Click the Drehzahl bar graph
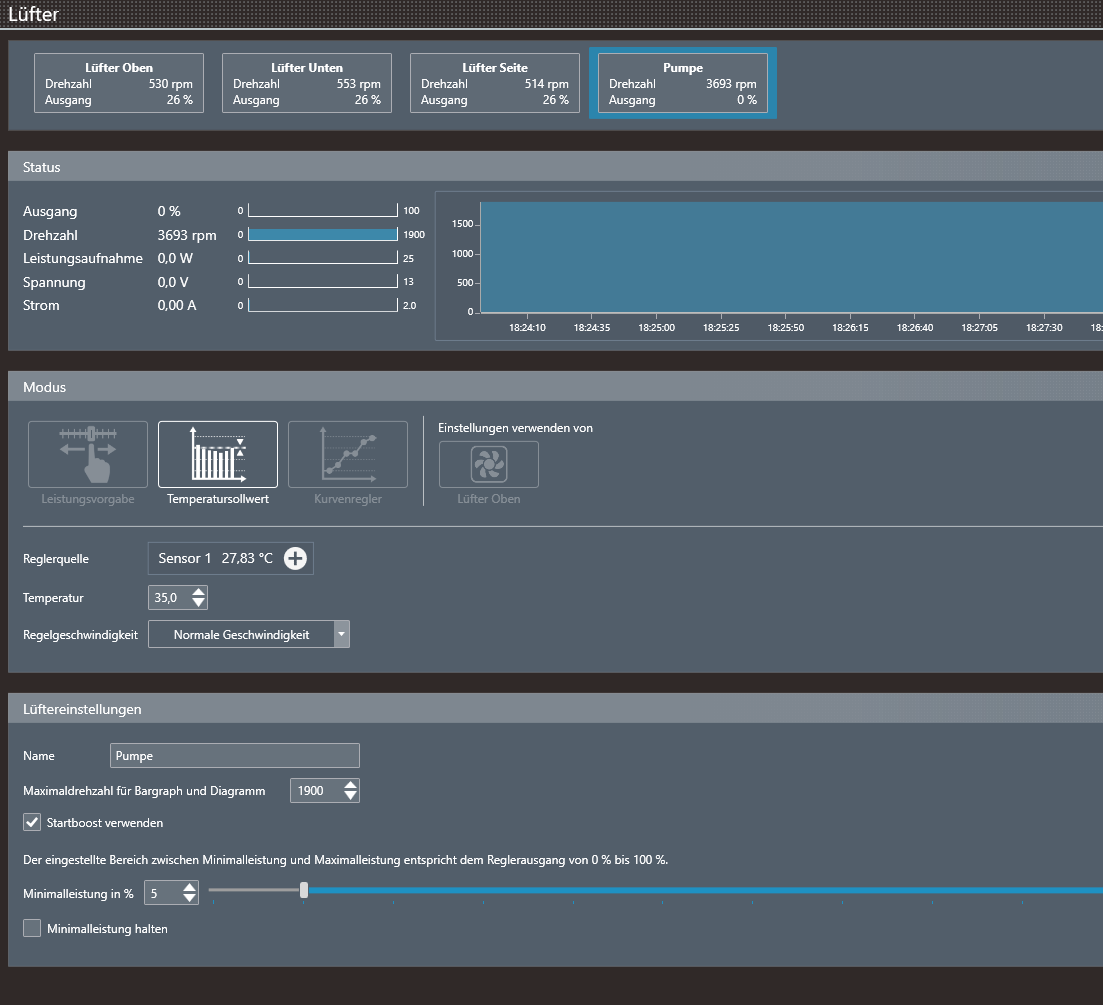 click(x=323, y=235)
